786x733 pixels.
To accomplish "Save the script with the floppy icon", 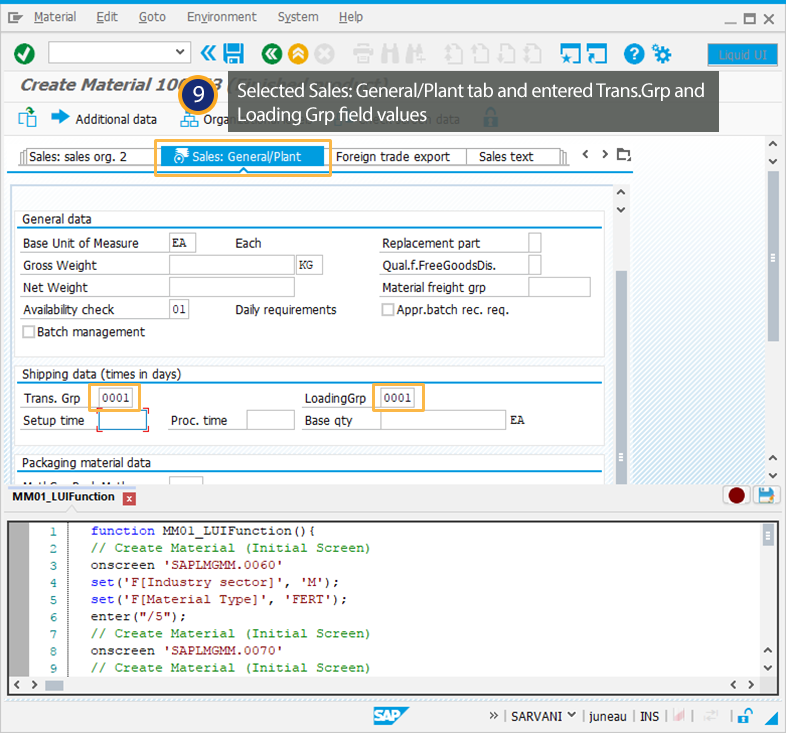I will coord(766,495).
